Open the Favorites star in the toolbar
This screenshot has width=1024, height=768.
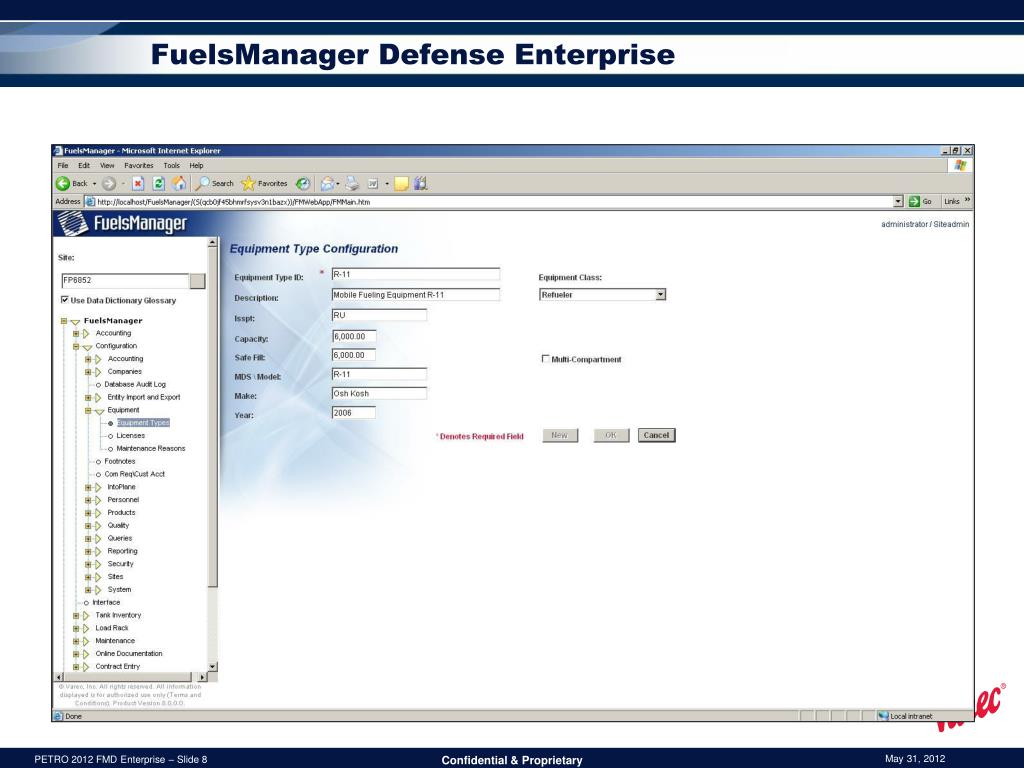[x=264, y=184]
